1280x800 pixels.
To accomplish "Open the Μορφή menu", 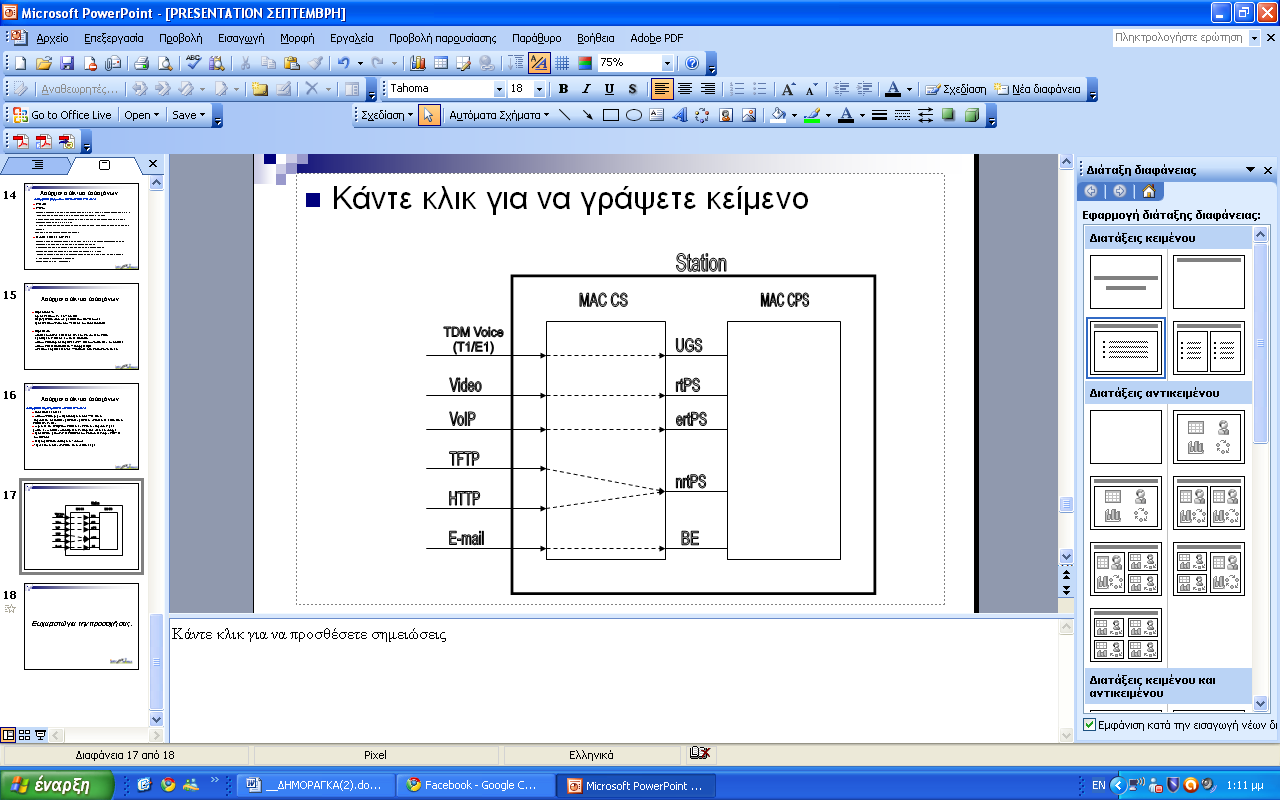I will (297, 38).
